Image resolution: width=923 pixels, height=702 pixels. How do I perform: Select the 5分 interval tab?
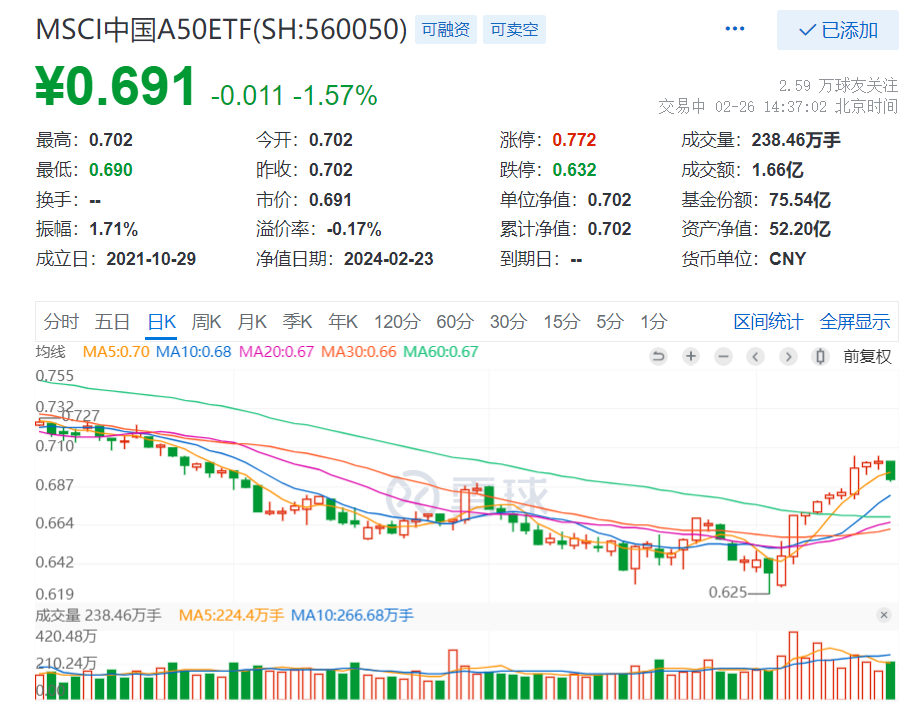pyautogui.click(x=610, y=322)
